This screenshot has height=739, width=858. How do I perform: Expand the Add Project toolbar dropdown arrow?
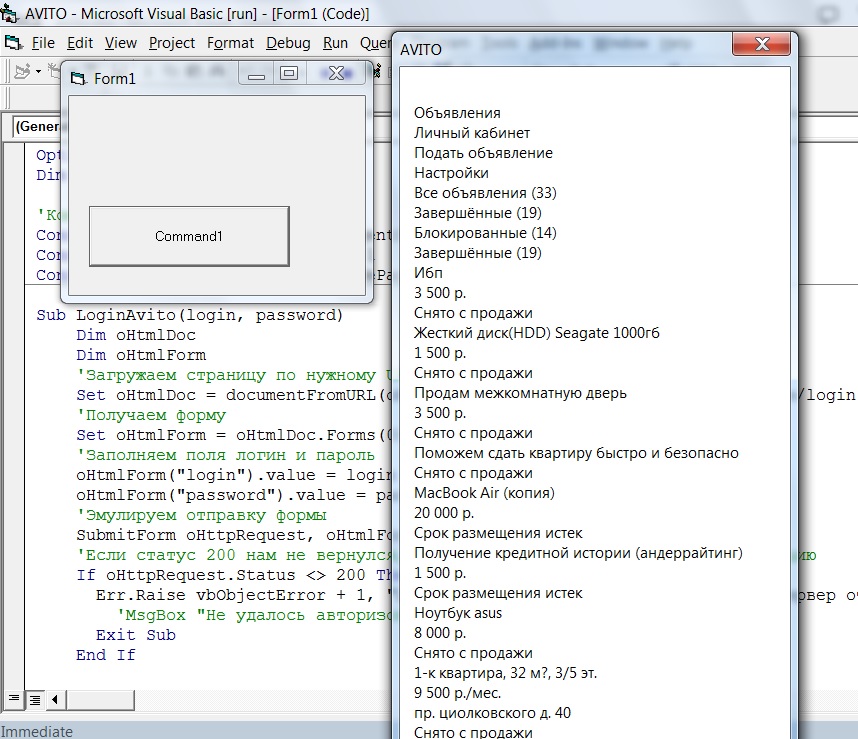coord(38,72)
